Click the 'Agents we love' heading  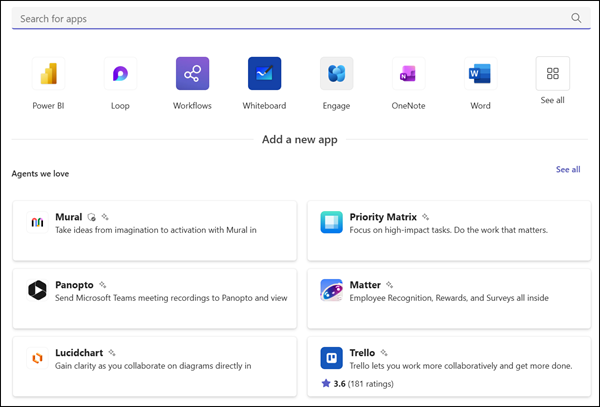pyautogui.click(x=40, y=174)
